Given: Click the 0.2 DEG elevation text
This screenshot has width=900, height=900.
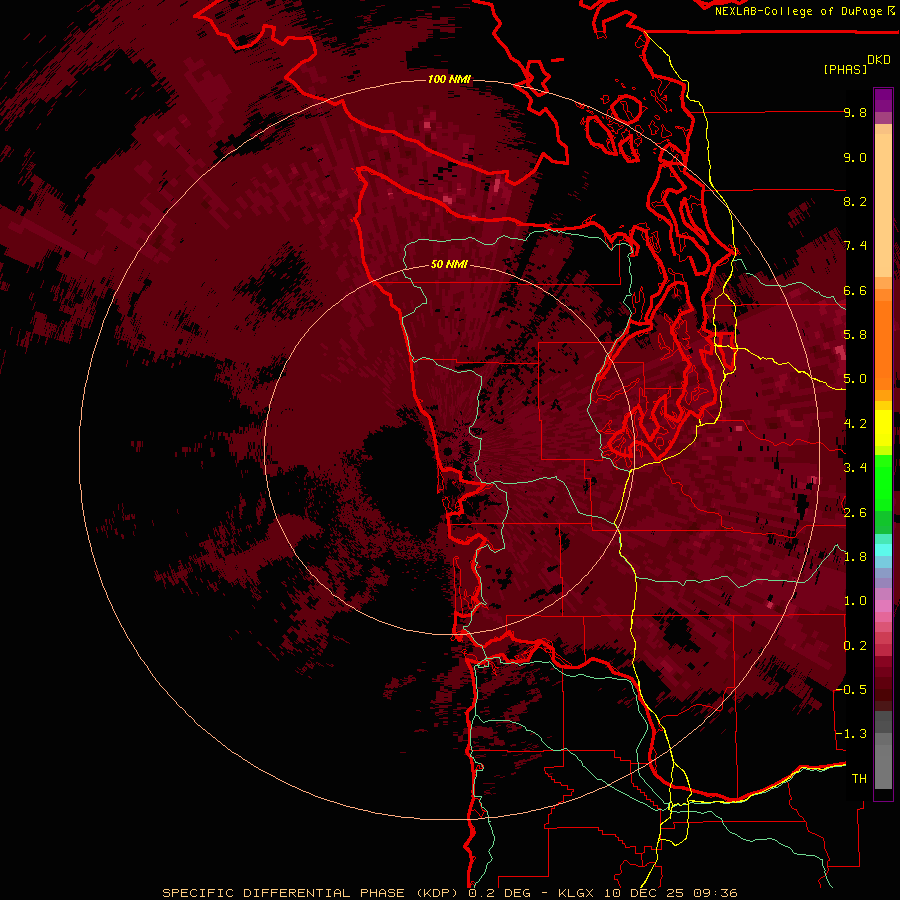Looking at the screenshot, I should 499,893.
